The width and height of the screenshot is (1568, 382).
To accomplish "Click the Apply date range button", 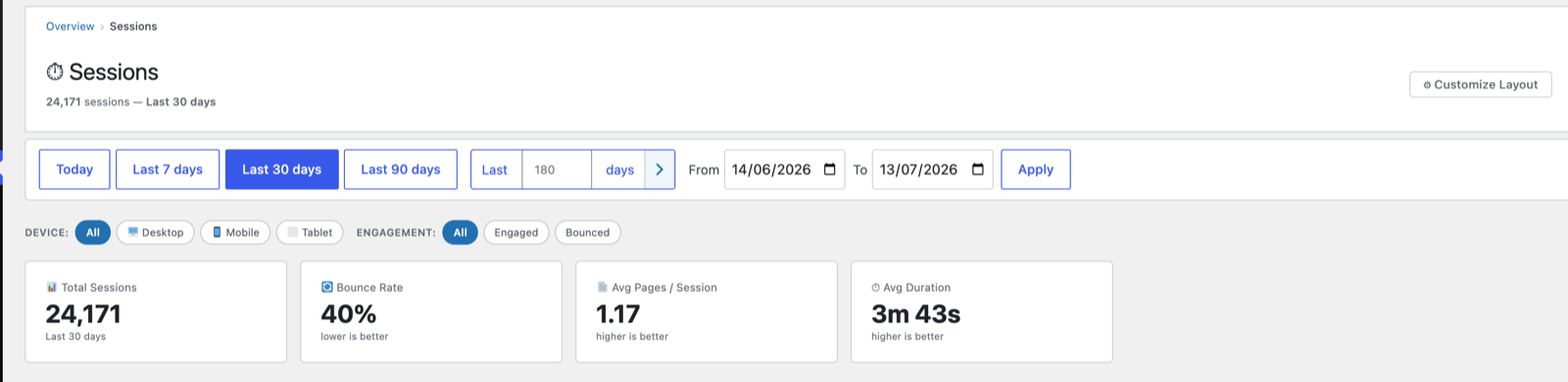I will click(x=1036, y=169).
